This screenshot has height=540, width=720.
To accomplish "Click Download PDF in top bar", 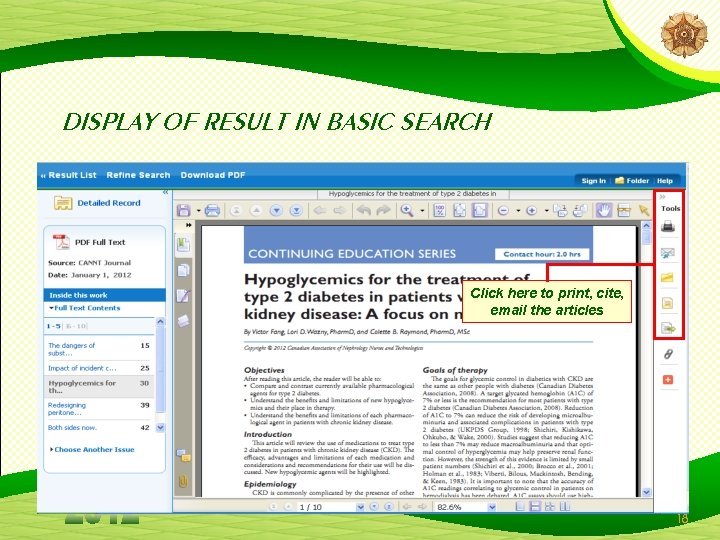I will point(213,175).
